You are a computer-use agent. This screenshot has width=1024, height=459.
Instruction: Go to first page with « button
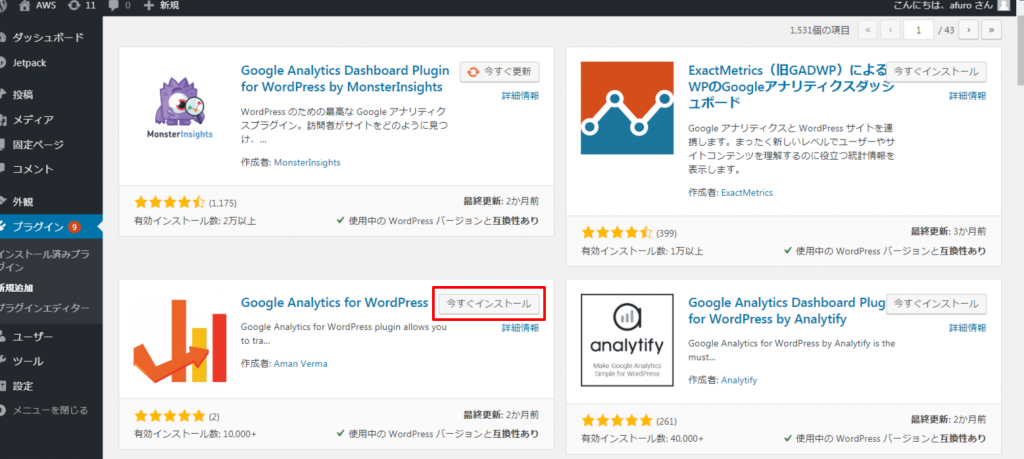coord(867,30)
